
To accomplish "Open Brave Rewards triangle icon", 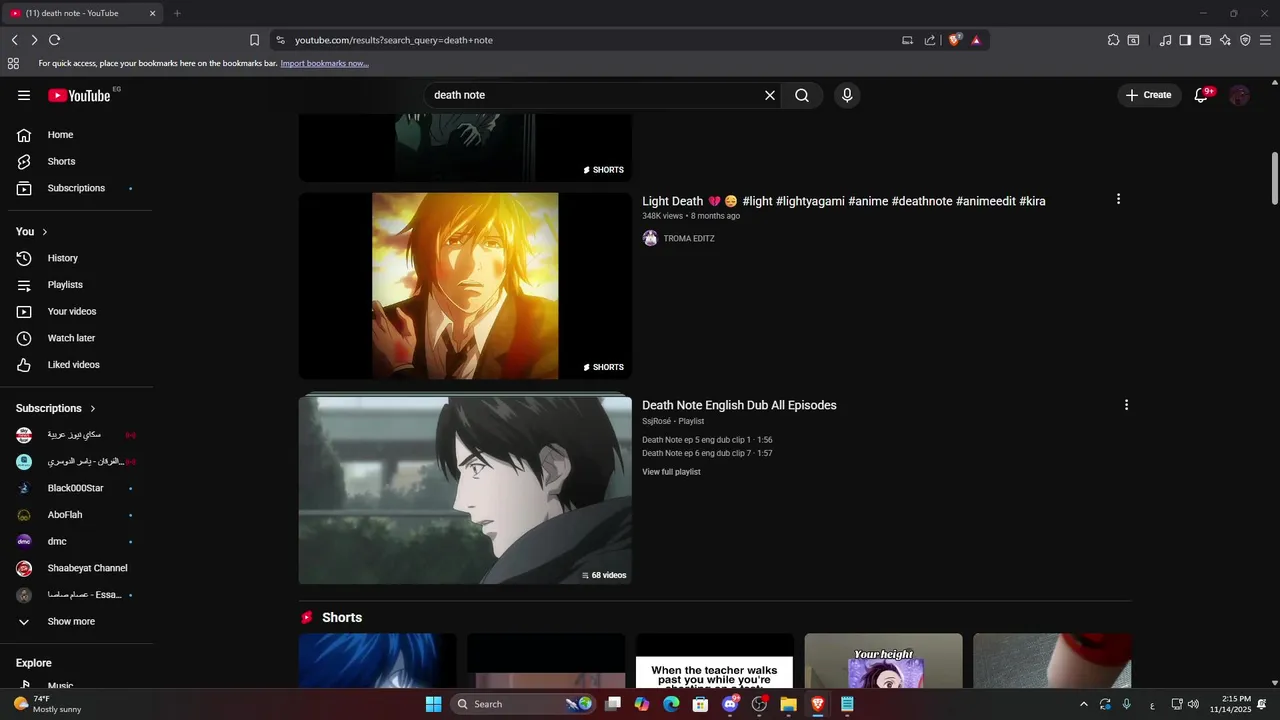I will [976, 40].
